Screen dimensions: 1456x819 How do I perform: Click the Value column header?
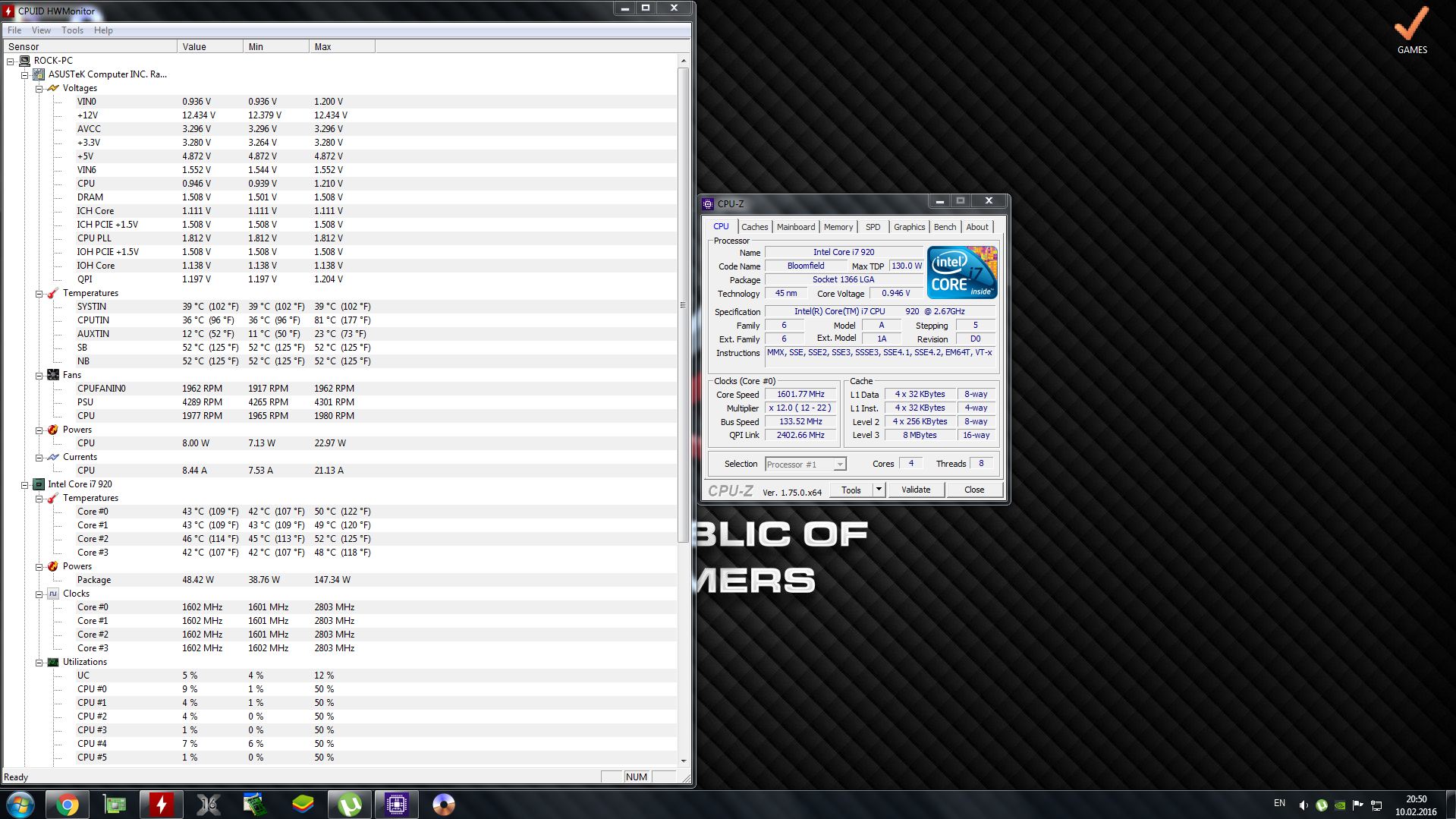click(210, 46)
